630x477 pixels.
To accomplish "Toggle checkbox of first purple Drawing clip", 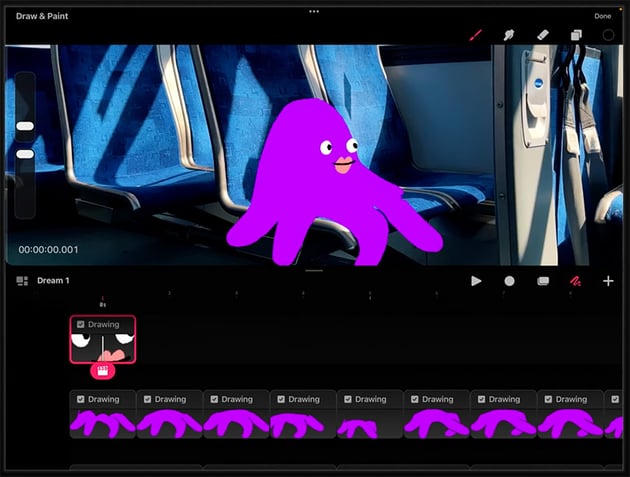I will (x=81, y=399).
